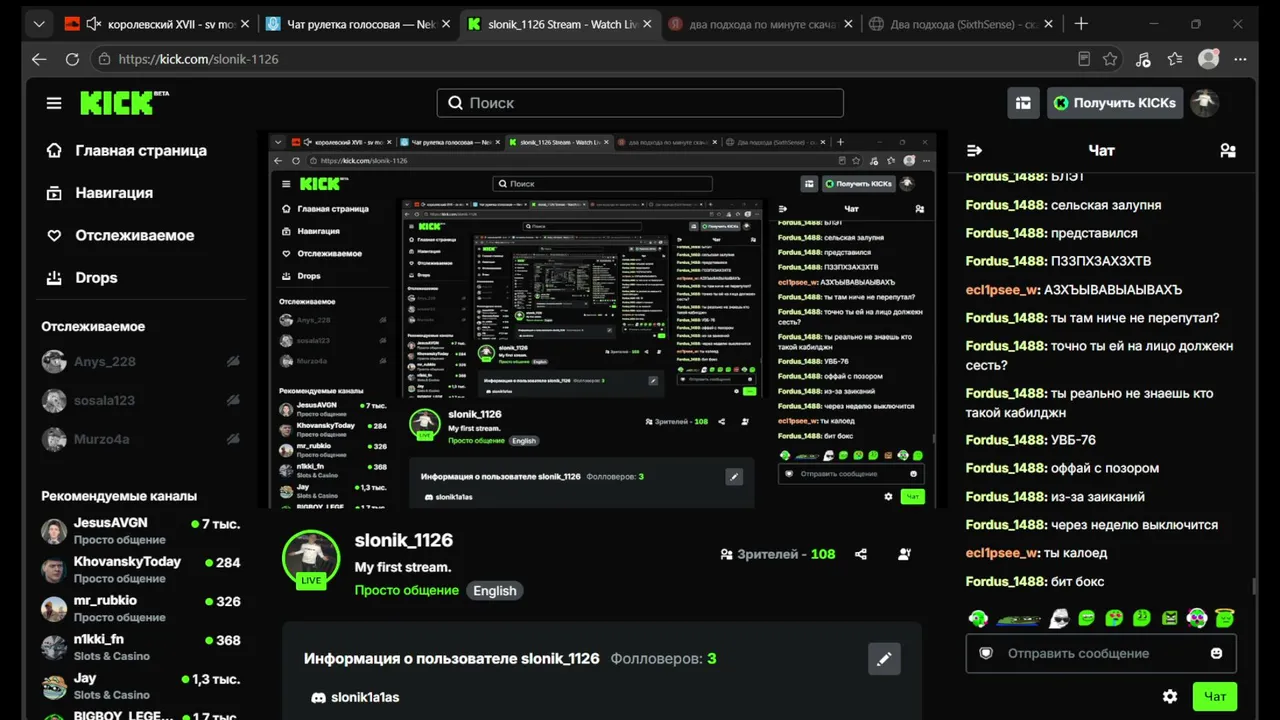The height and width of the screenshot is (720, 1280).
Task: Open the Kick hamburger sidebar menu
Action: tap(54, 103)
